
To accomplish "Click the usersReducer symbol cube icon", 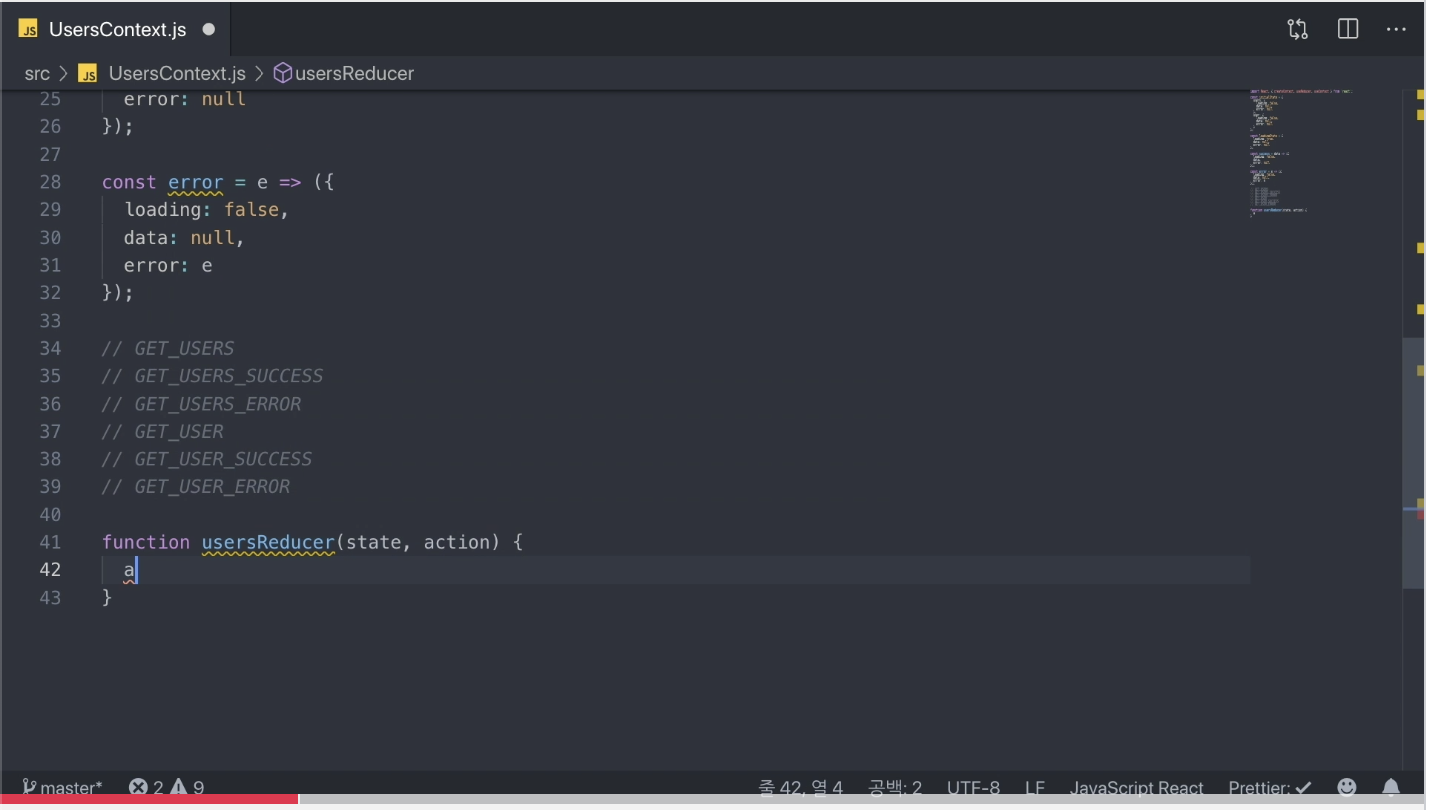I will pyautogui.click(x=282, y=73).
